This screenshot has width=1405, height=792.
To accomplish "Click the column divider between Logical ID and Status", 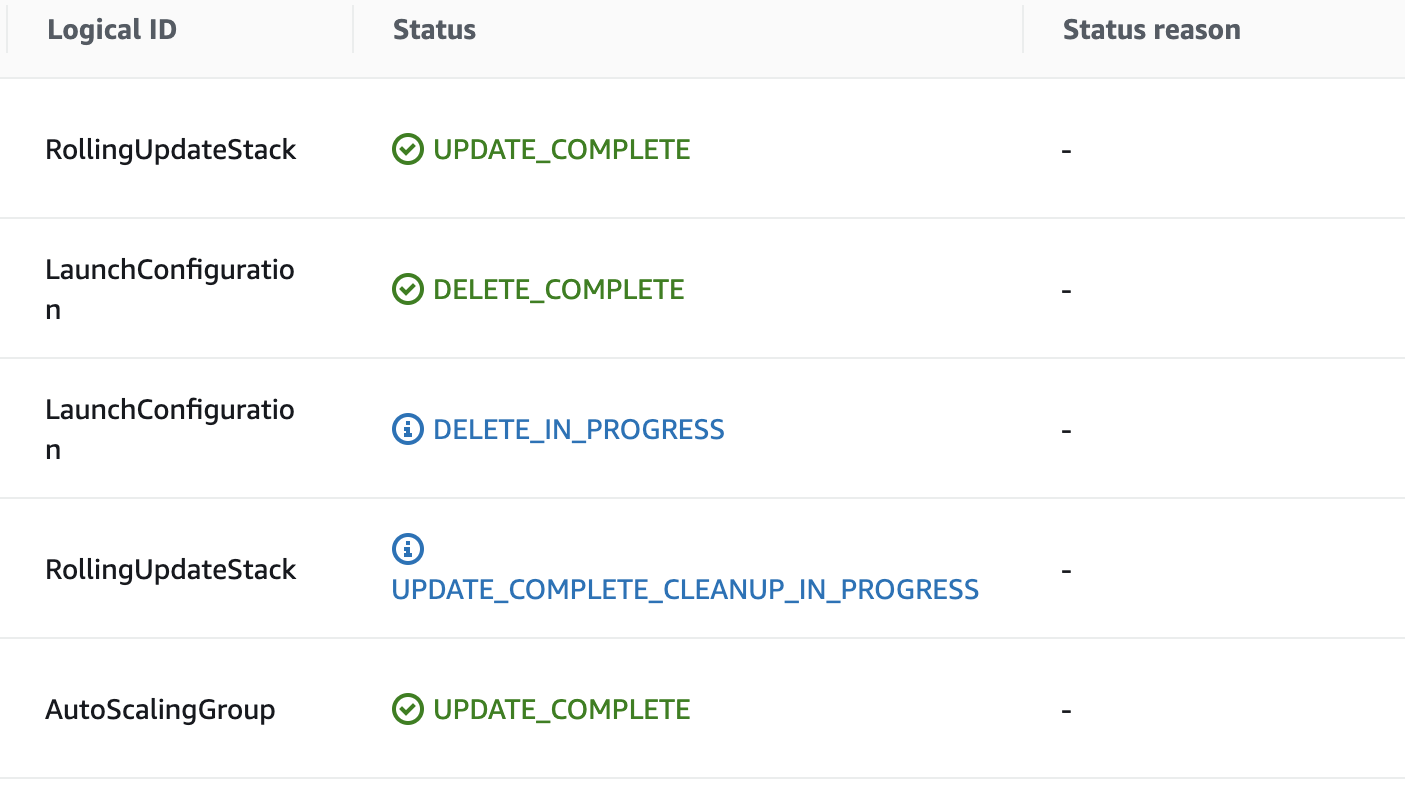I will click(353, 30).
